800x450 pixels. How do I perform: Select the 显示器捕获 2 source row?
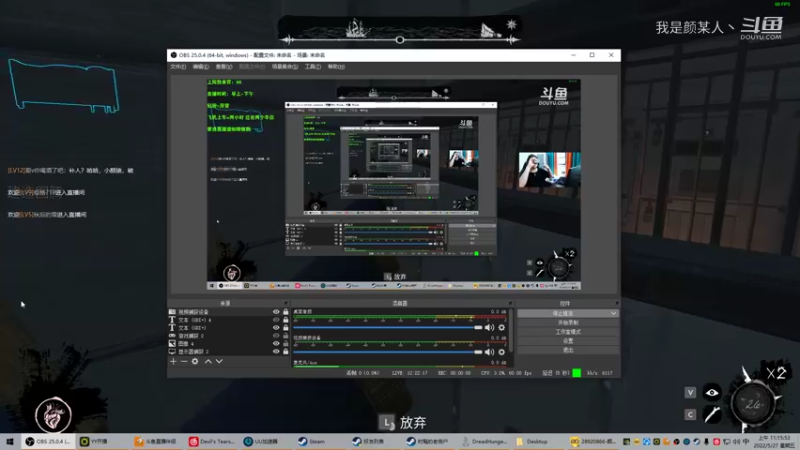pos(228,352)
